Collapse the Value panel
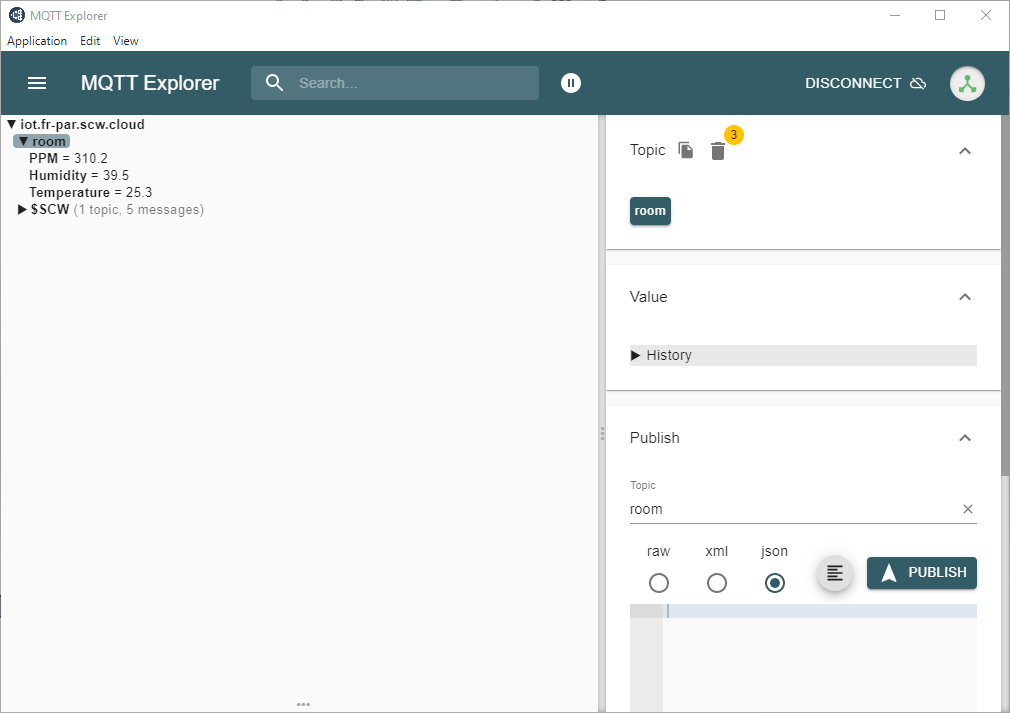Screen dimensions: 1010x713 [x=965, y=297]
